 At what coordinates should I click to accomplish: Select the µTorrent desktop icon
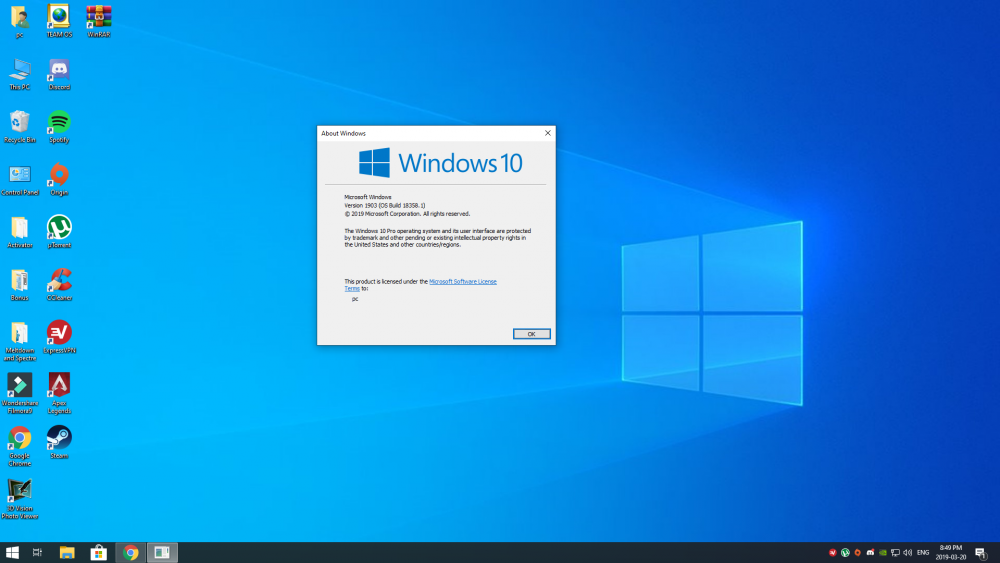[59, 228]
